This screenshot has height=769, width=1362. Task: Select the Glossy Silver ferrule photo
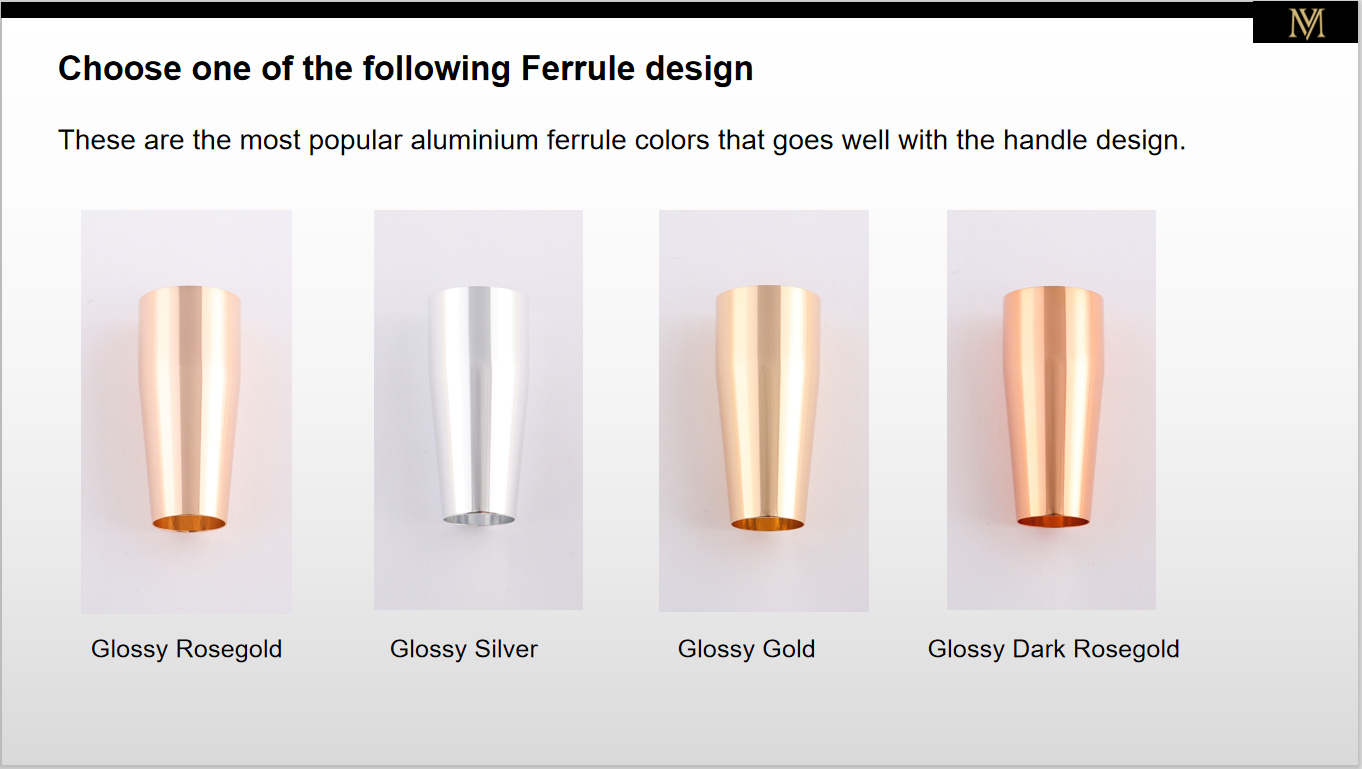[x=478, y=409]
